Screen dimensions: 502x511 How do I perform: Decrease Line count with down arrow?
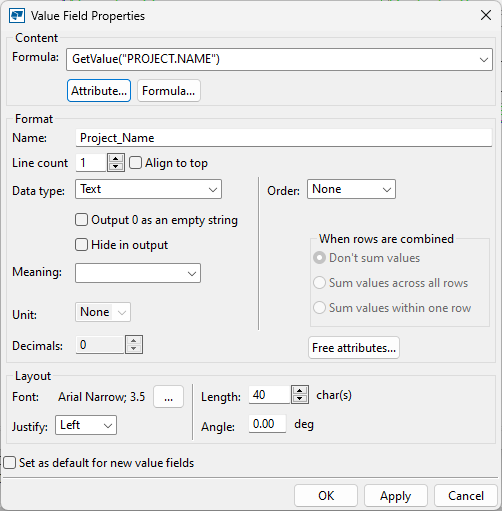pos(116,167)
